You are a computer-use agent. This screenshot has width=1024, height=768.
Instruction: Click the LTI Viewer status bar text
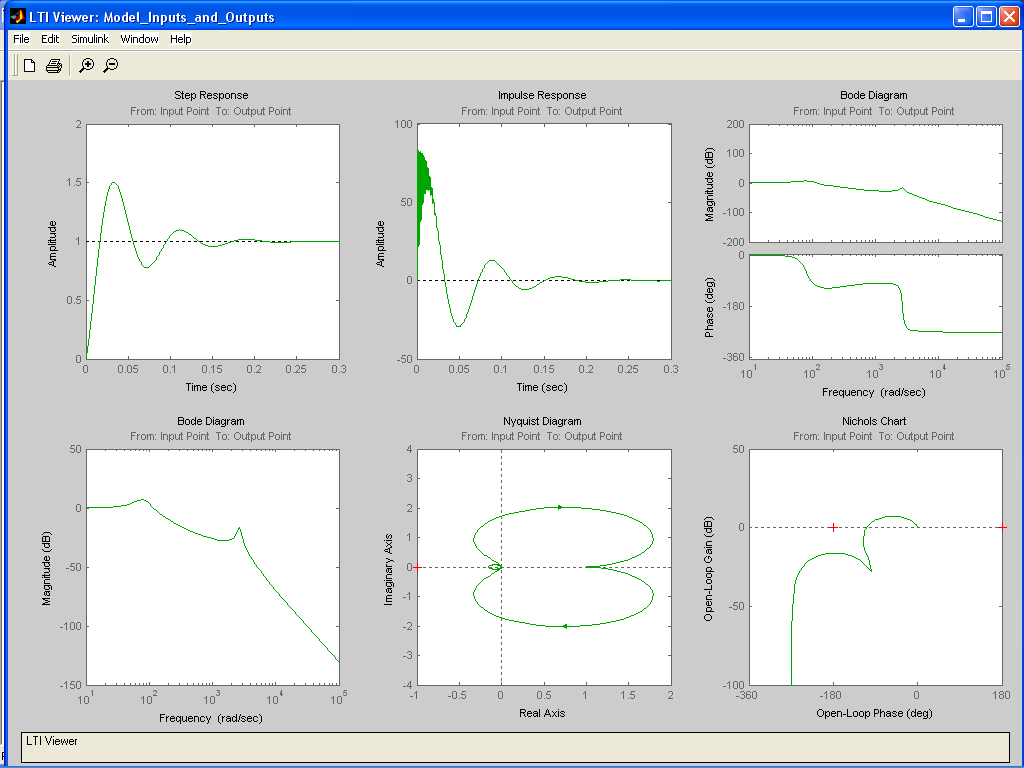click(x=52, y=741)
